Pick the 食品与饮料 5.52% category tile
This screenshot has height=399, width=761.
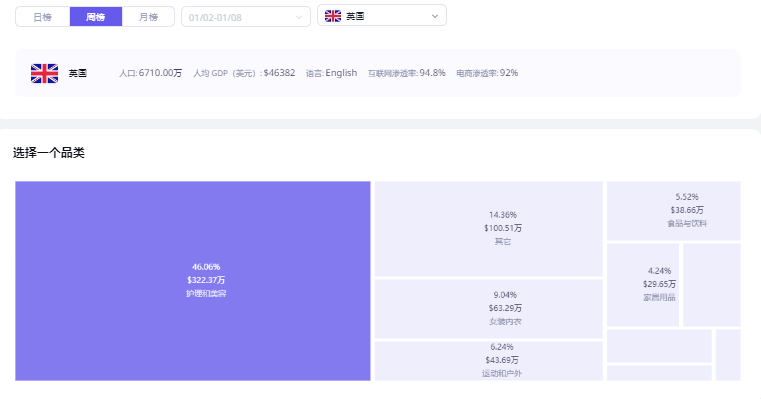point(674,211)
